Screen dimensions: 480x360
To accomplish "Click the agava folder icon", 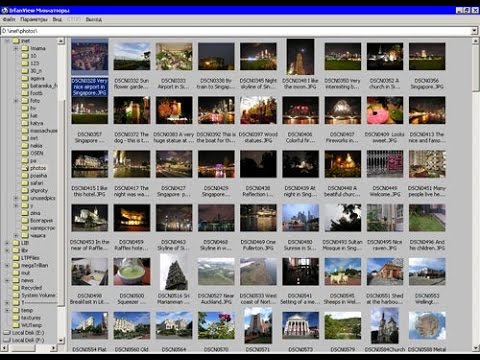I will coord(25,78).
